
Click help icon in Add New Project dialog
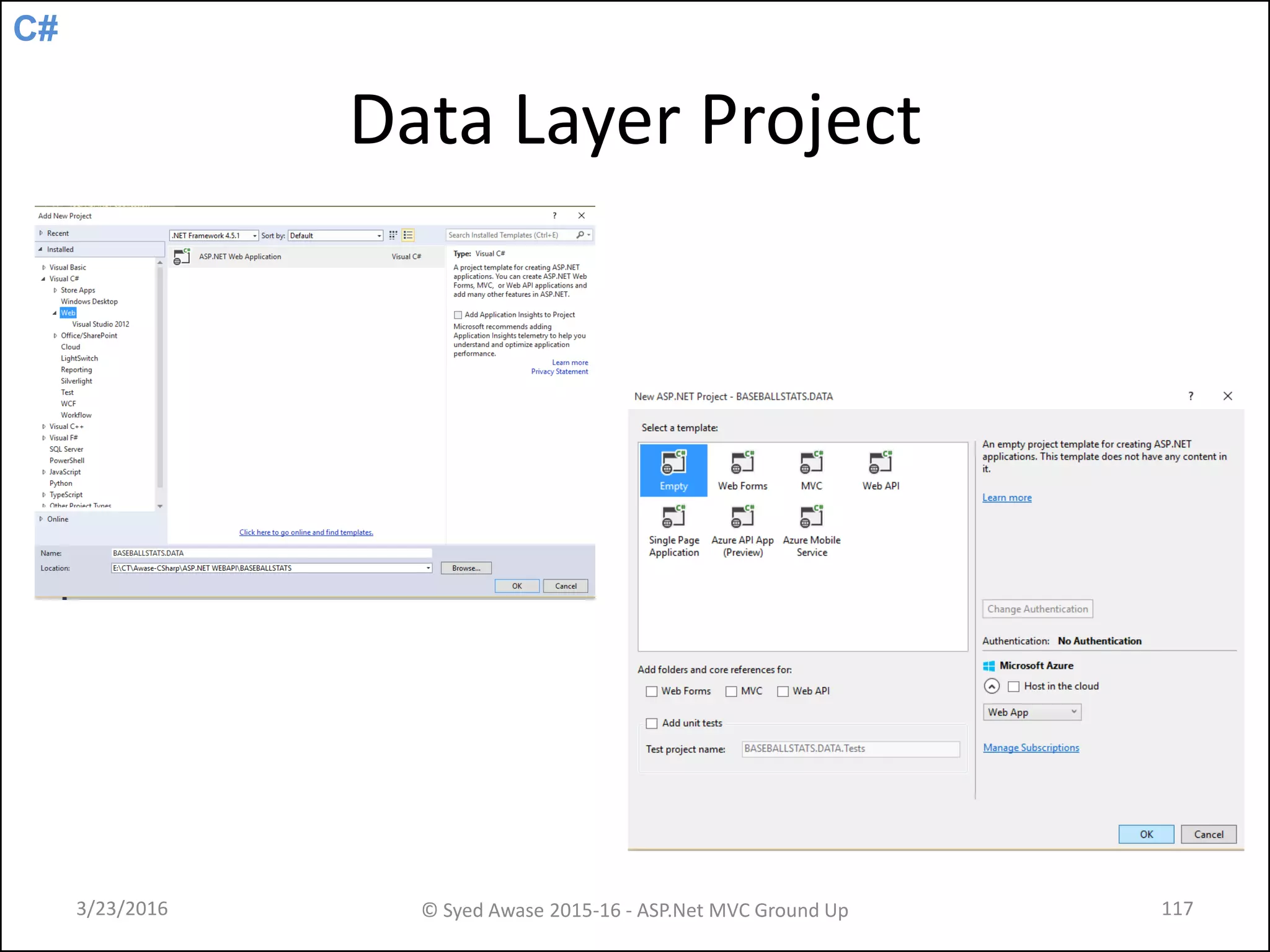[x=554, y=216]
